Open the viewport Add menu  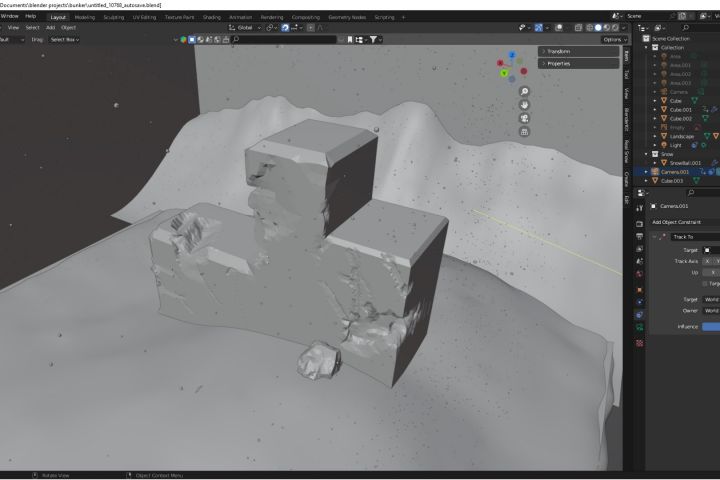point(51,28)
